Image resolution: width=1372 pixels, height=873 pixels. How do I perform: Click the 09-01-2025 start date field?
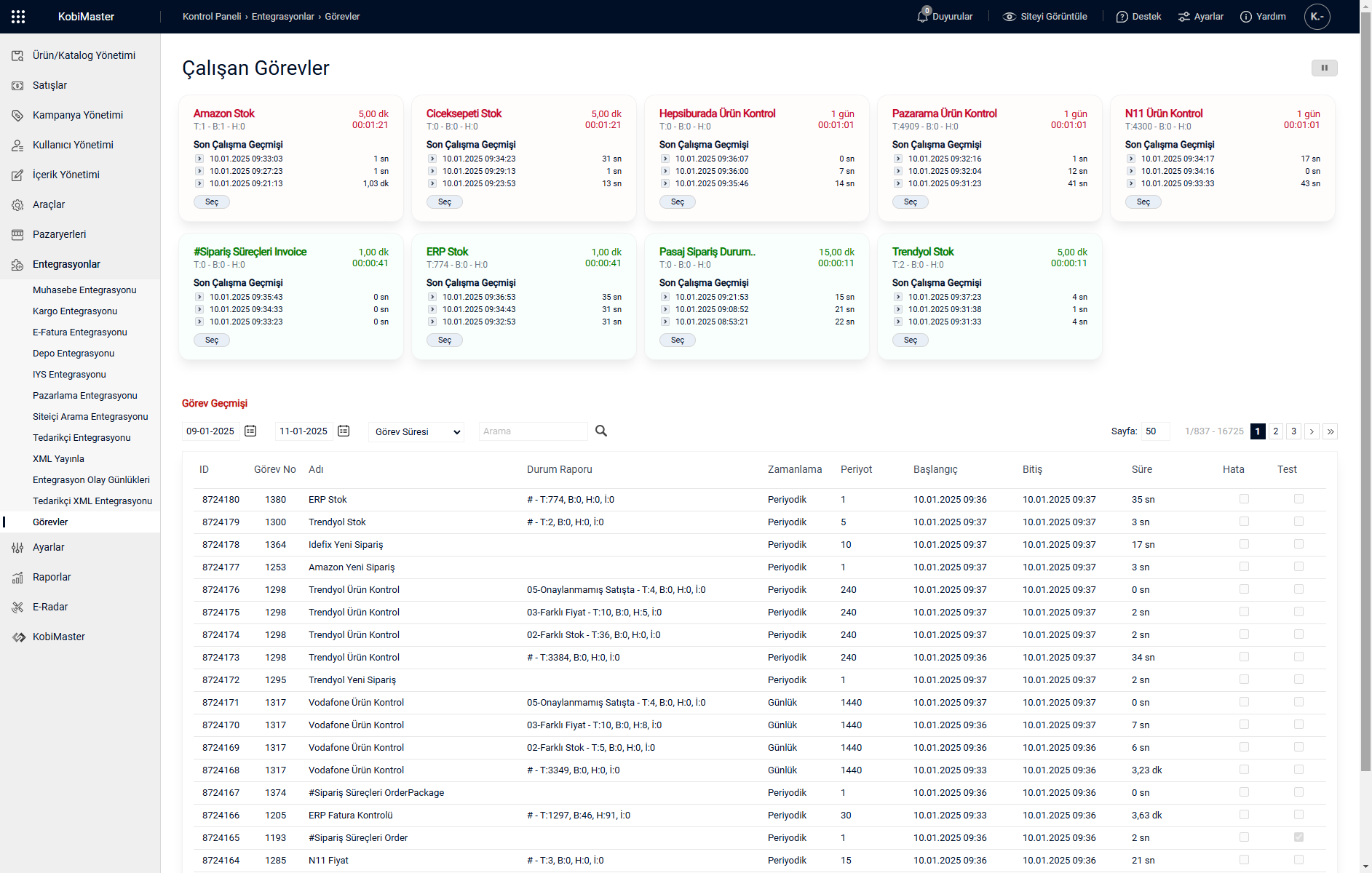pos(211,431)
